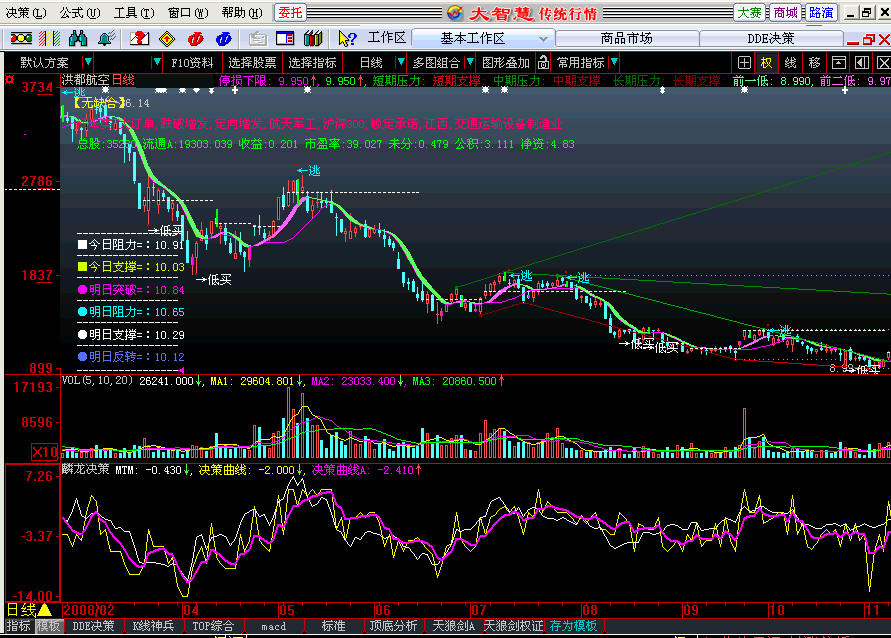891x638 pixels.
Task: Toggle the 权 adjusted-price button
Action: [x=767, y=62]
